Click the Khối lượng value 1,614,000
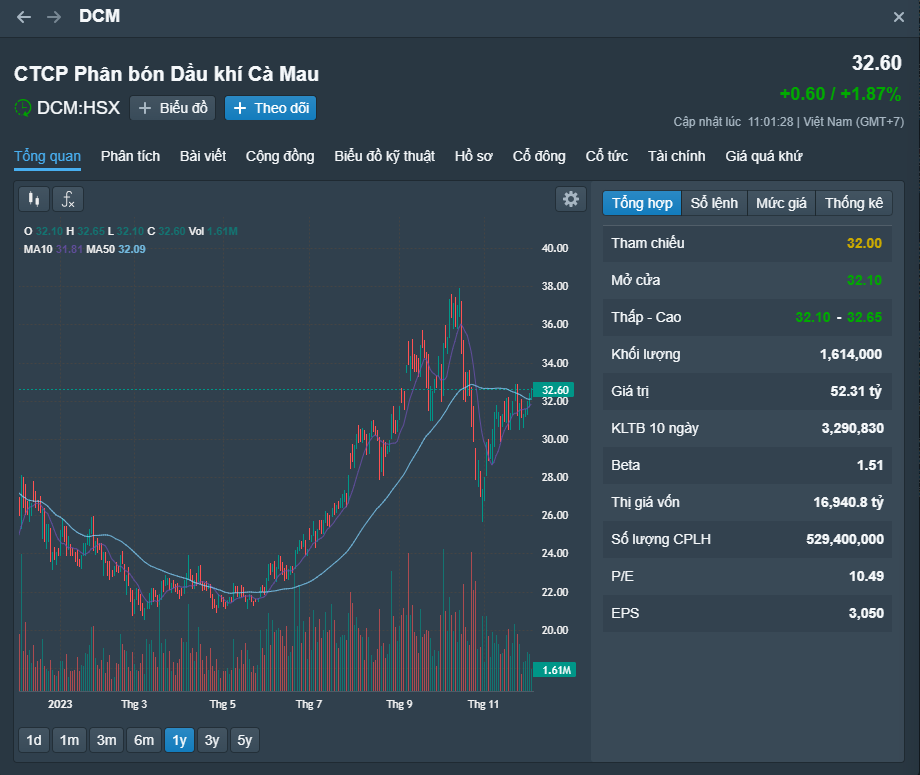920x775 pixels. pos(850,354)
